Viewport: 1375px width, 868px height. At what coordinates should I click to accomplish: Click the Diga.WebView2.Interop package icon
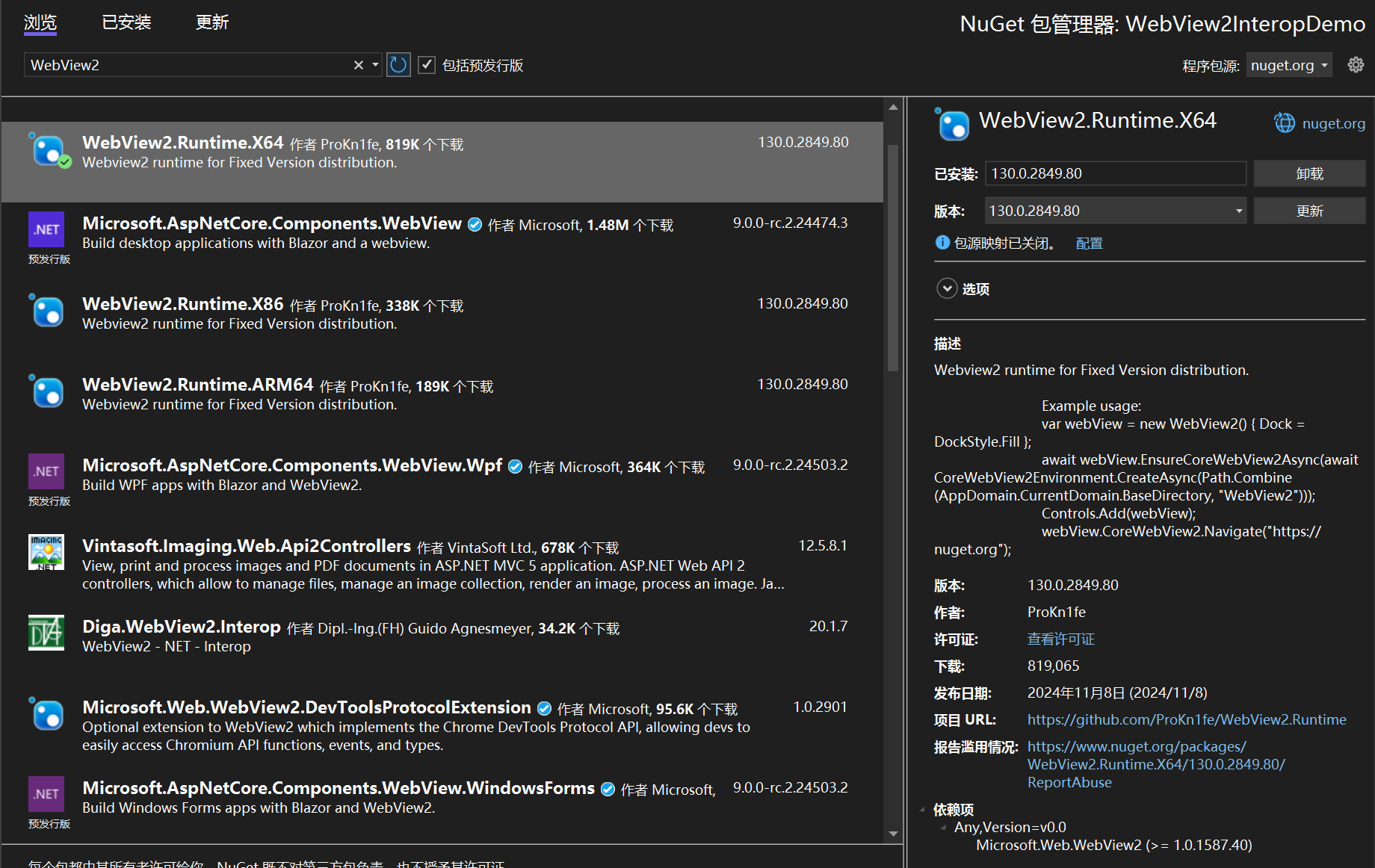[x=46, y=633]
